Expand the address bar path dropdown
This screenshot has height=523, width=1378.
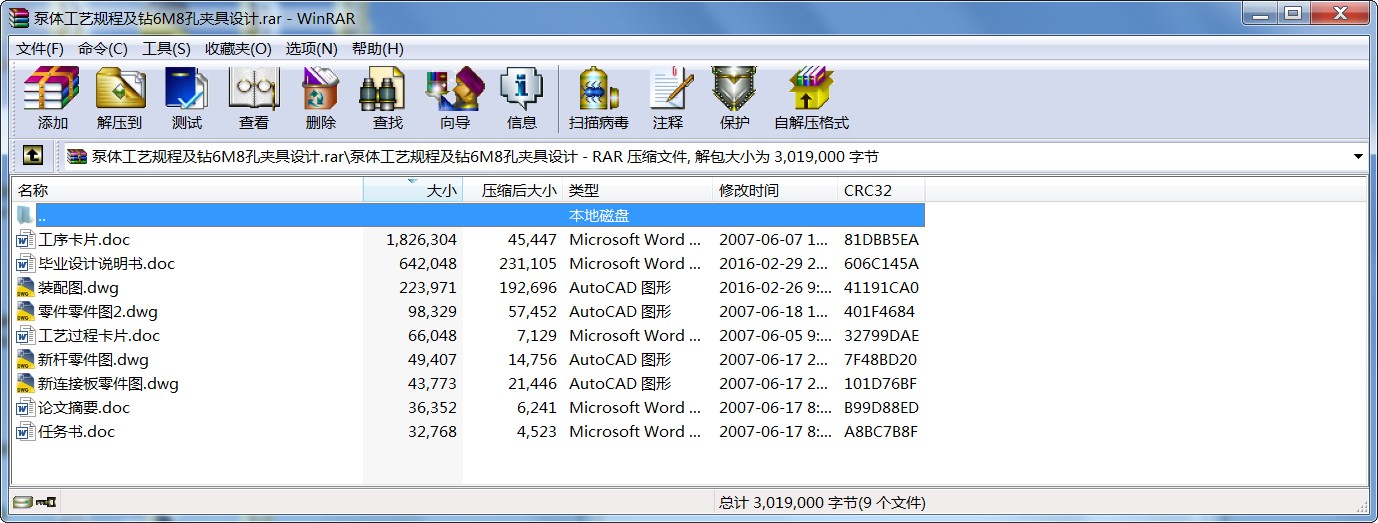(1358, 156)
